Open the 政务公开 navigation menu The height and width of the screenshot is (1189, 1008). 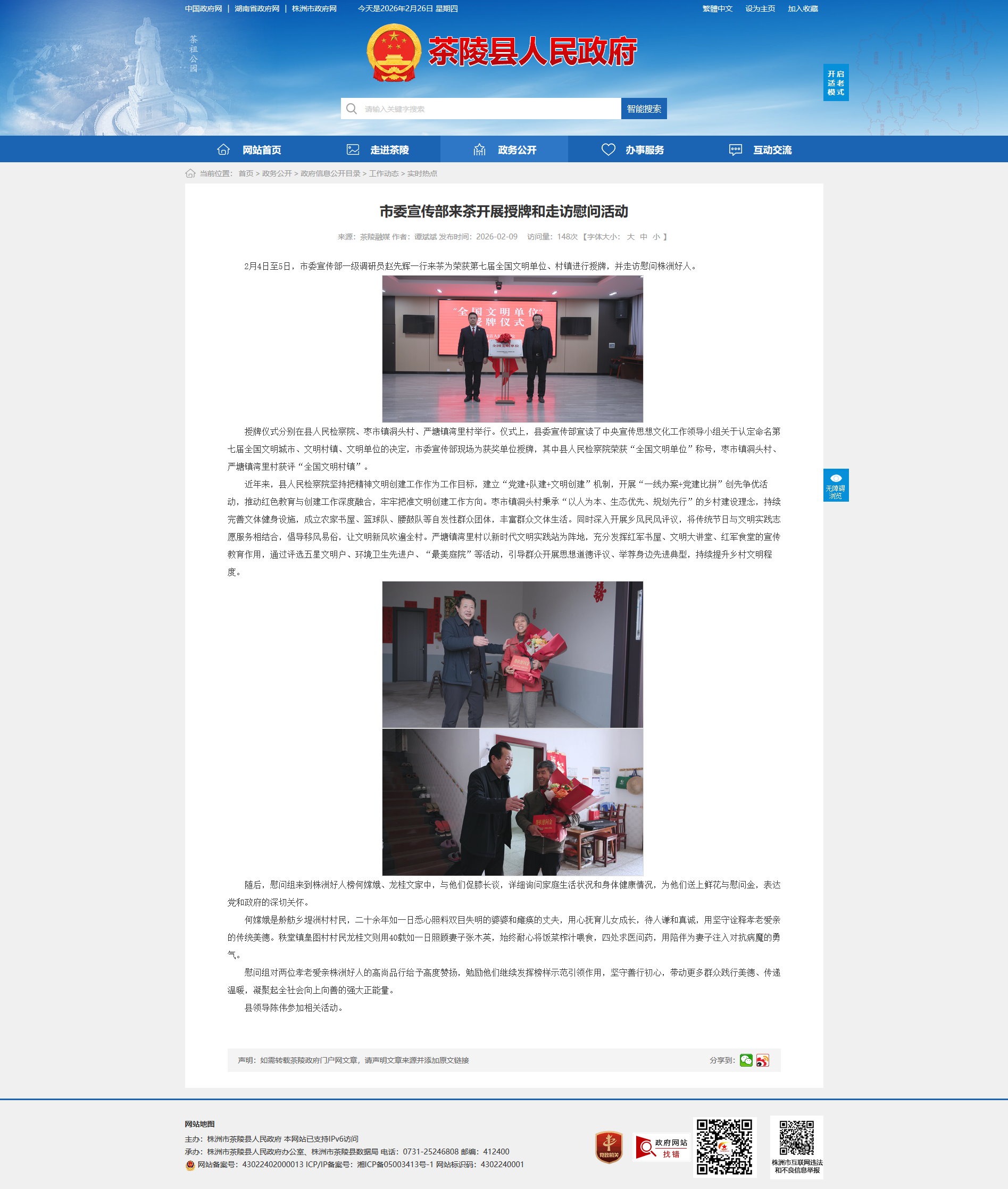[x=504, y=149]
